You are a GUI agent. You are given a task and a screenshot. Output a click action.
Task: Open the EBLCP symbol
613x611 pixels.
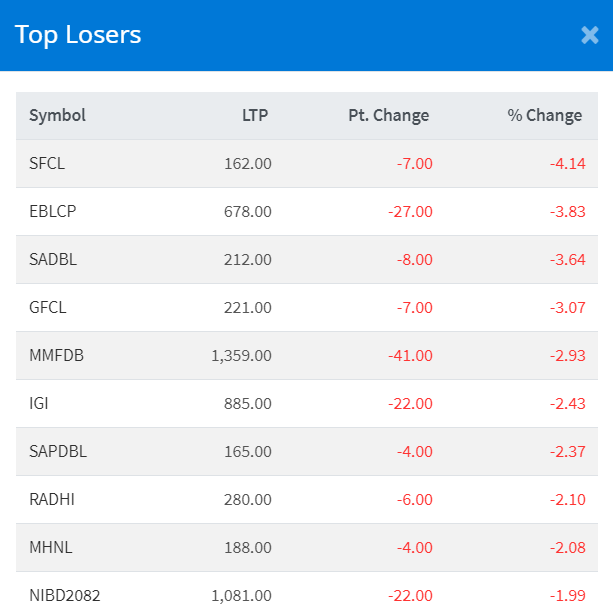[52, 211]
